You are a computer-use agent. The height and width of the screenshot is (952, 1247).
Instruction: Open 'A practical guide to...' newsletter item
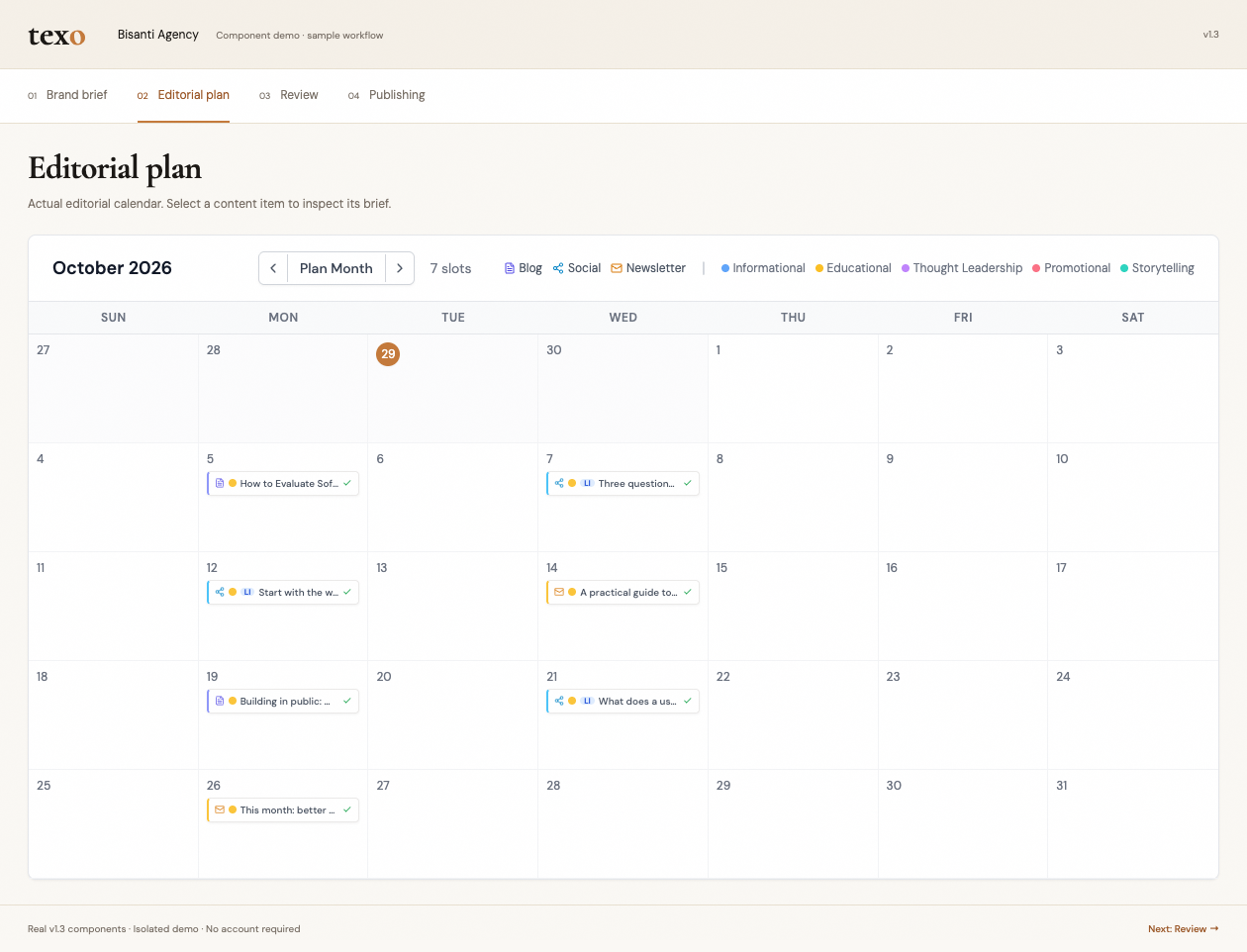(x=623, y=592)
